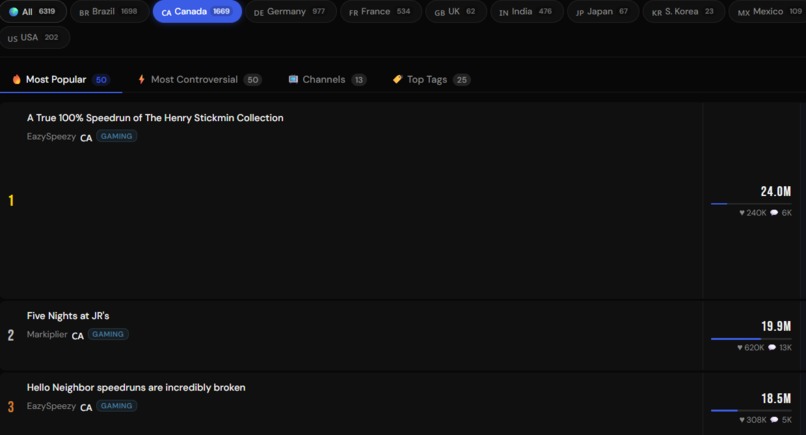
Task: Select the Canada country filter
Action: point(197,11)
